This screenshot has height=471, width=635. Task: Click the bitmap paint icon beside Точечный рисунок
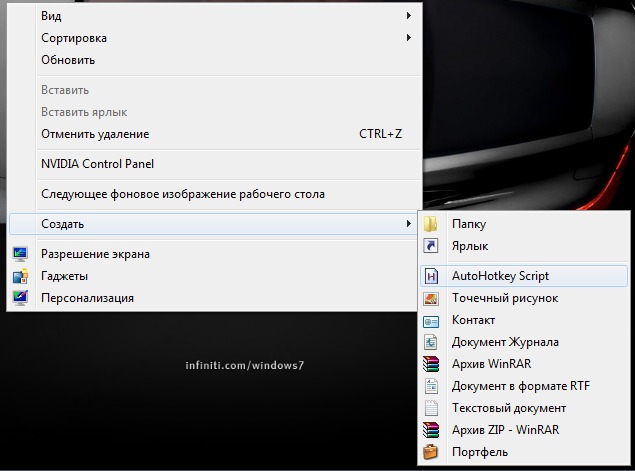(x=430, y=298)
